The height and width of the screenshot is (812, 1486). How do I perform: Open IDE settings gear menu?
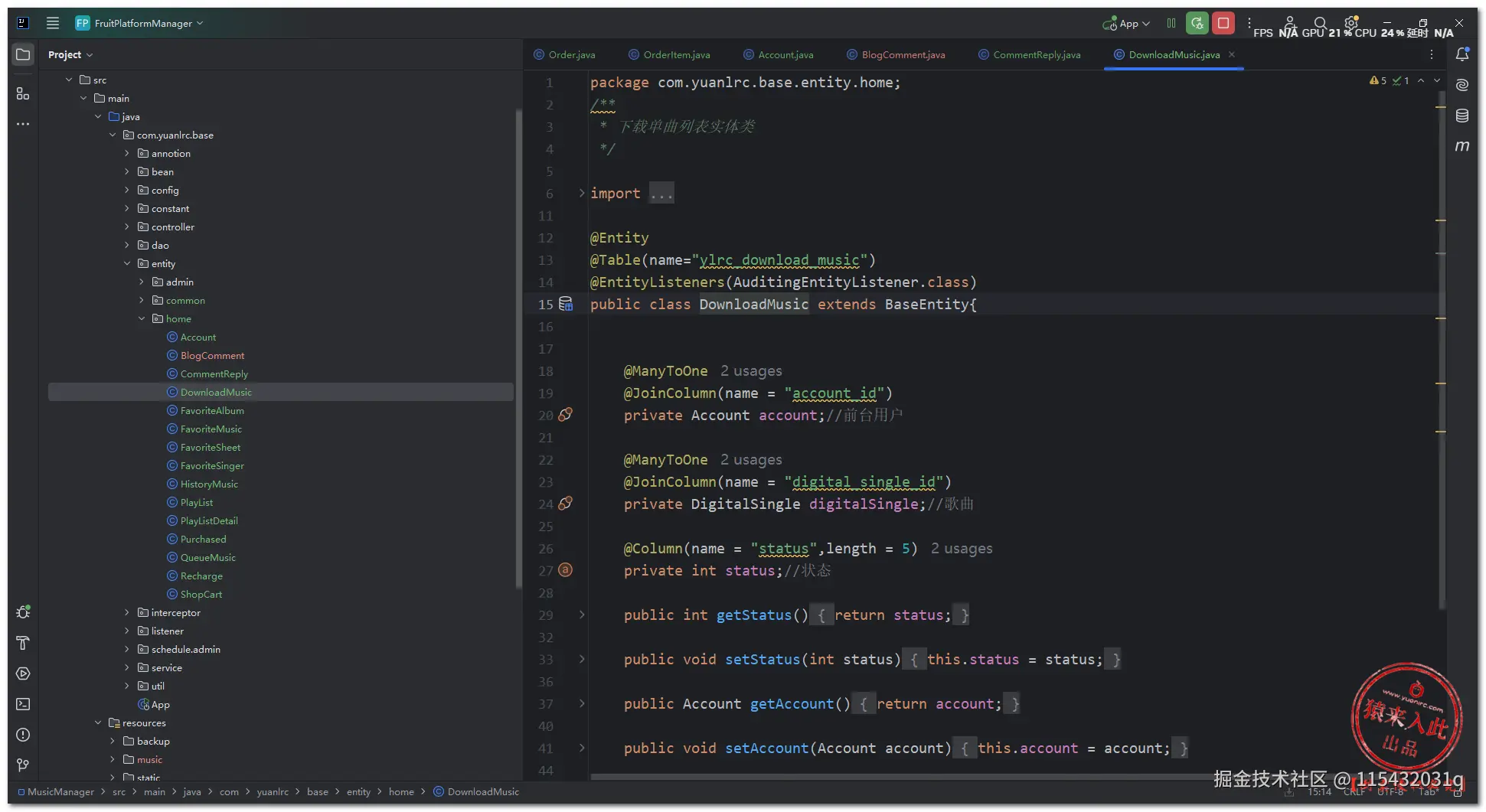(1351, 23)
